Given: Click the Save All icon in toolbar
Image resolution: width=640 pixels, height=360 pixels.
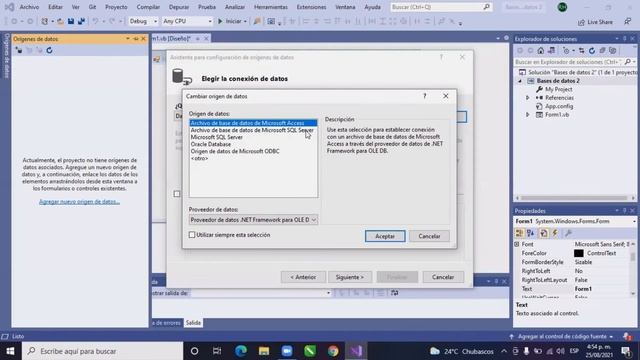Looking at the screenshot, I should (x=81, y=21).
